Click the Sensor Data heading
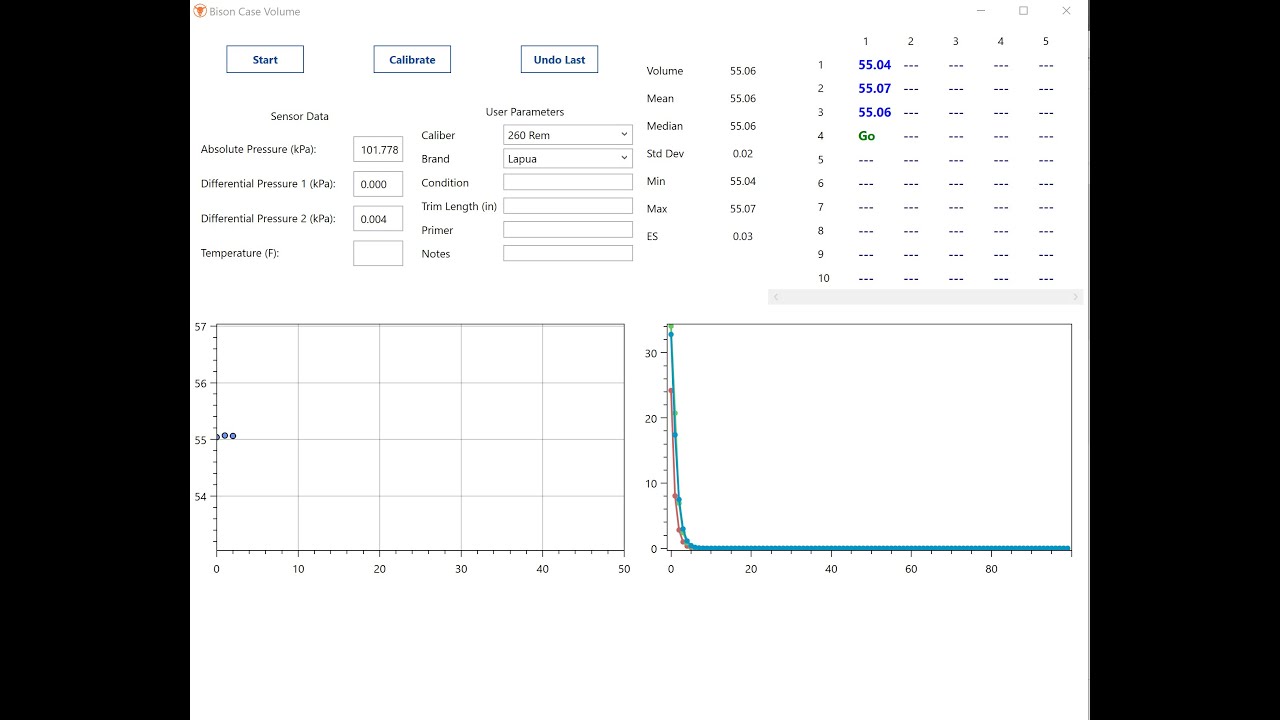 [299, 116]
